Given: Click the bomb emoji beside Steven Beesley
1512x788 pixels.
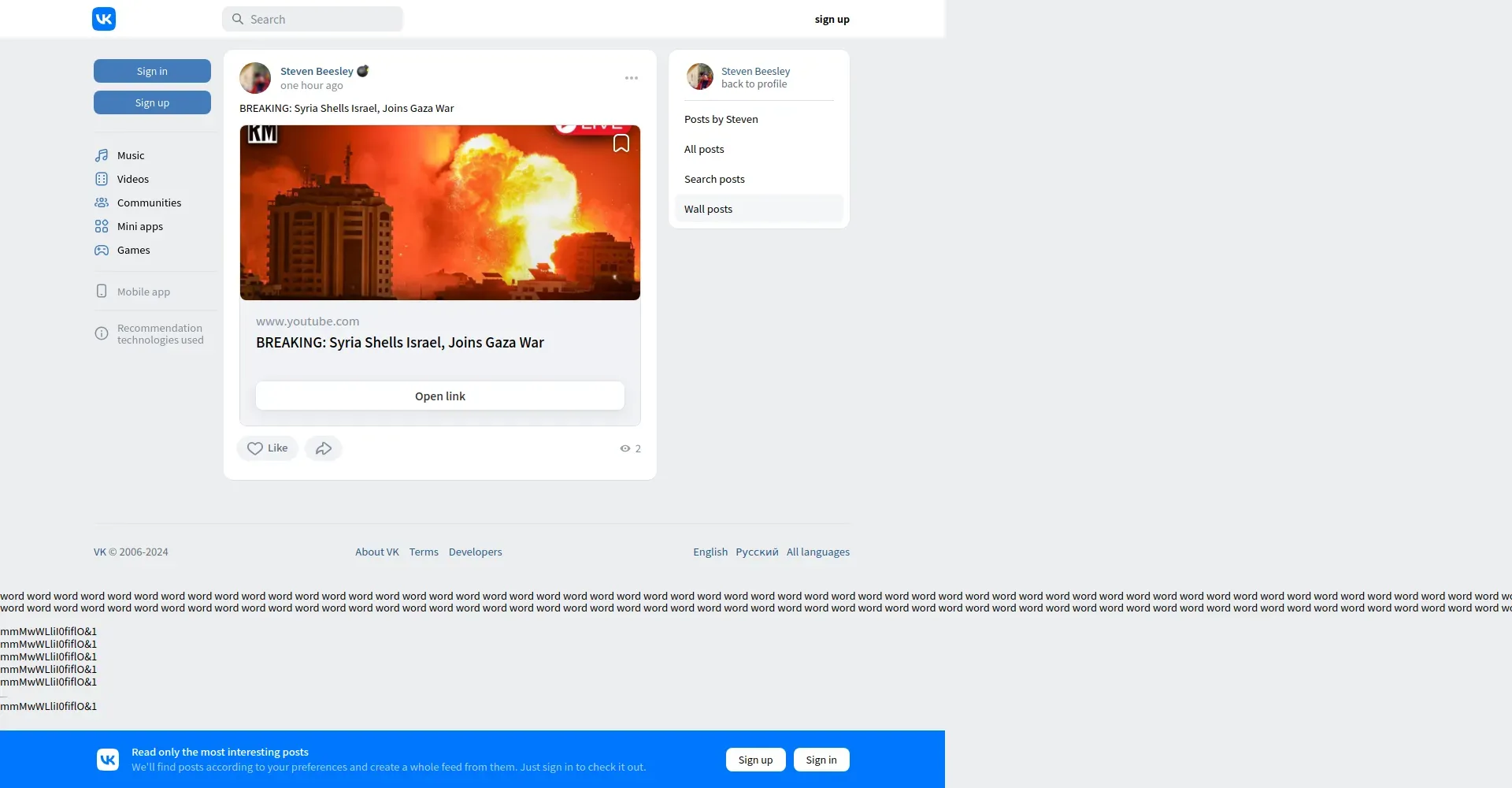Looking at the screenshot, I should 363,71.
